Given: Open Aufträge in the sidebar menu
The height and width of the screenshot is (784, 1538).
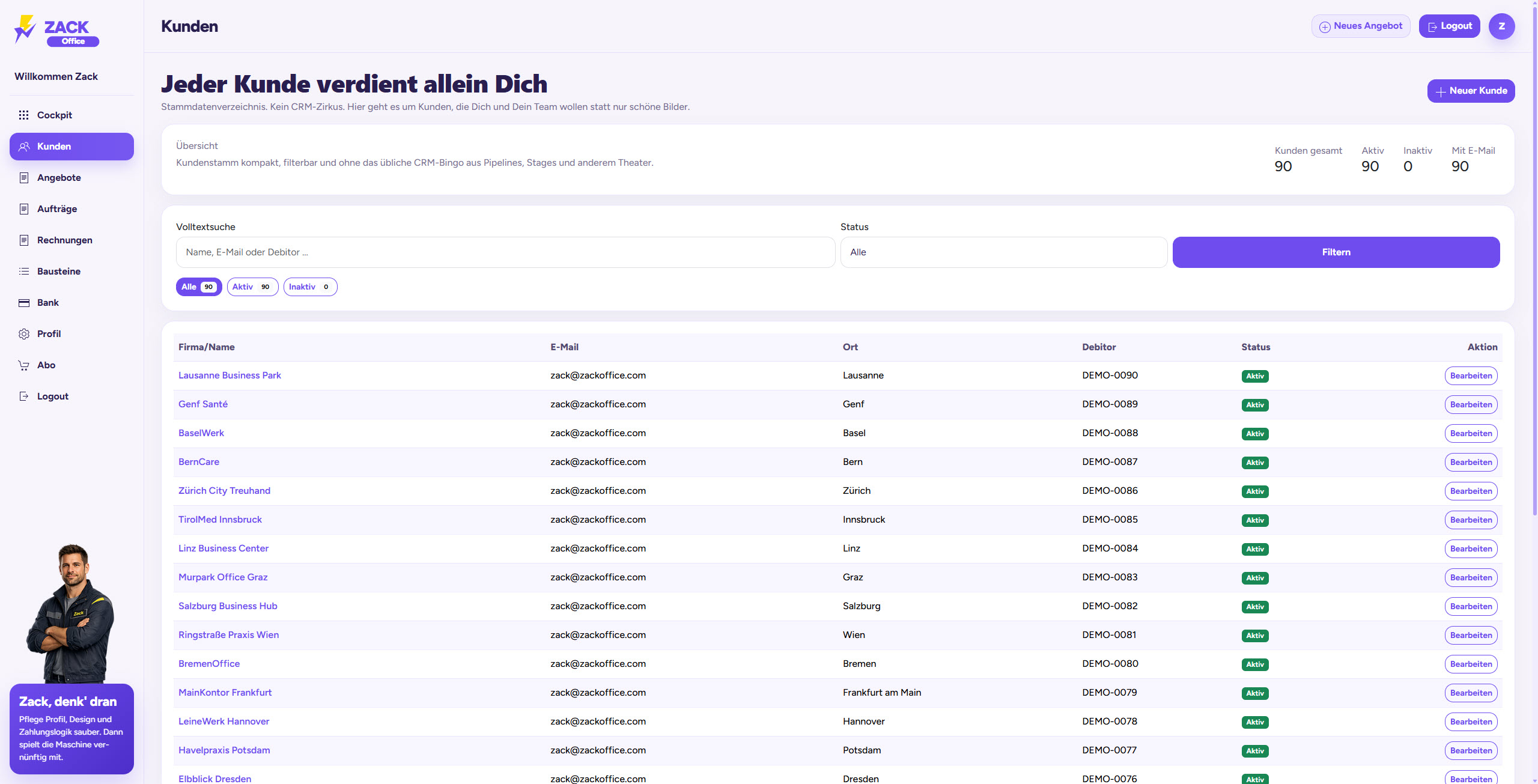Looking at the screenshot, I should click(x=57, y=209).
